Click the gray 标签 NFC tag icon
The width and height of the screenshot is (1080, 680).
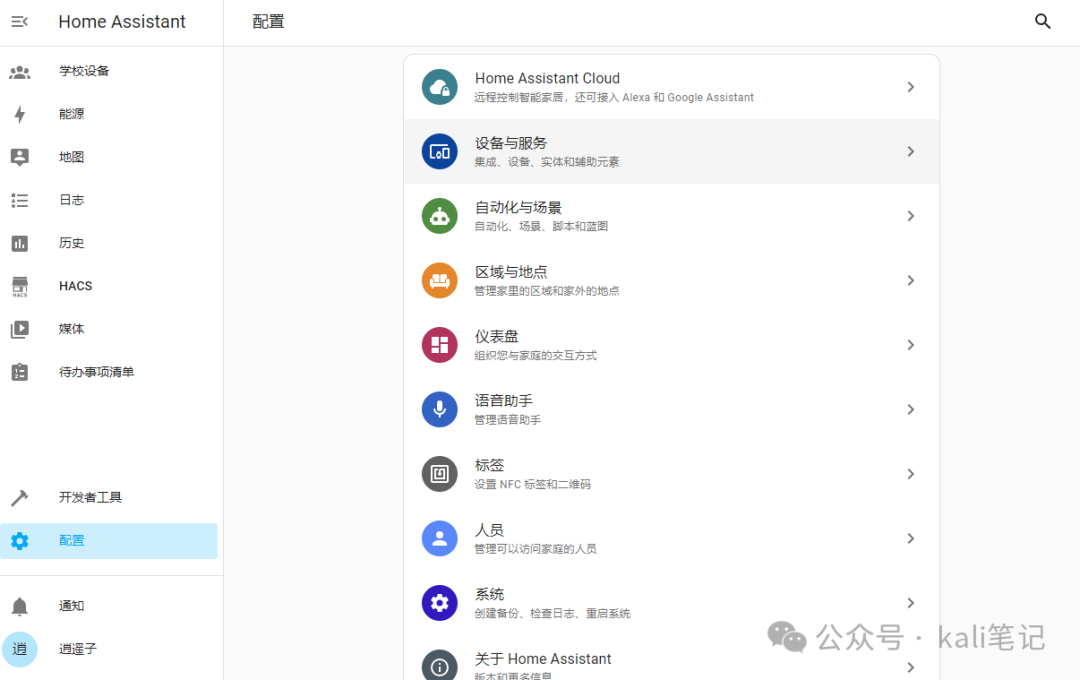(439, 474)
